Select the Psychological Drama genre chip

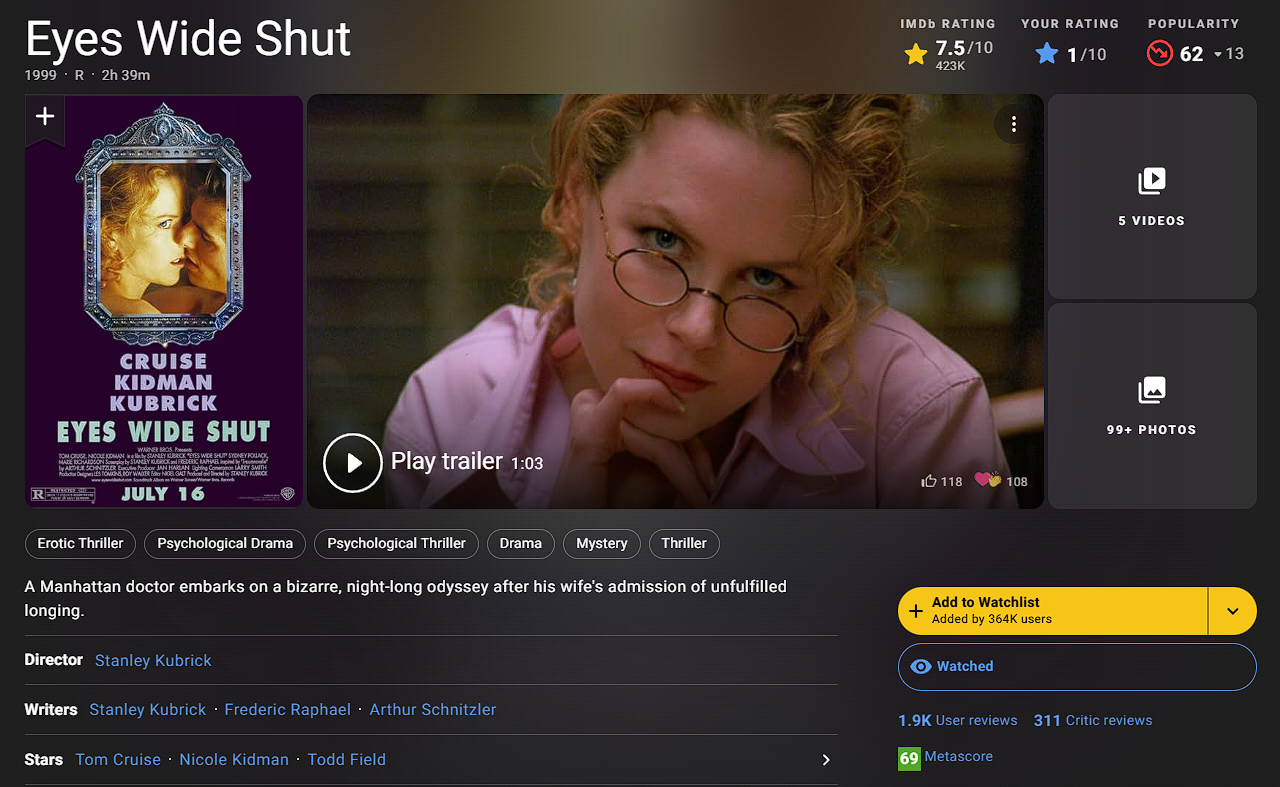pos(225,544)
